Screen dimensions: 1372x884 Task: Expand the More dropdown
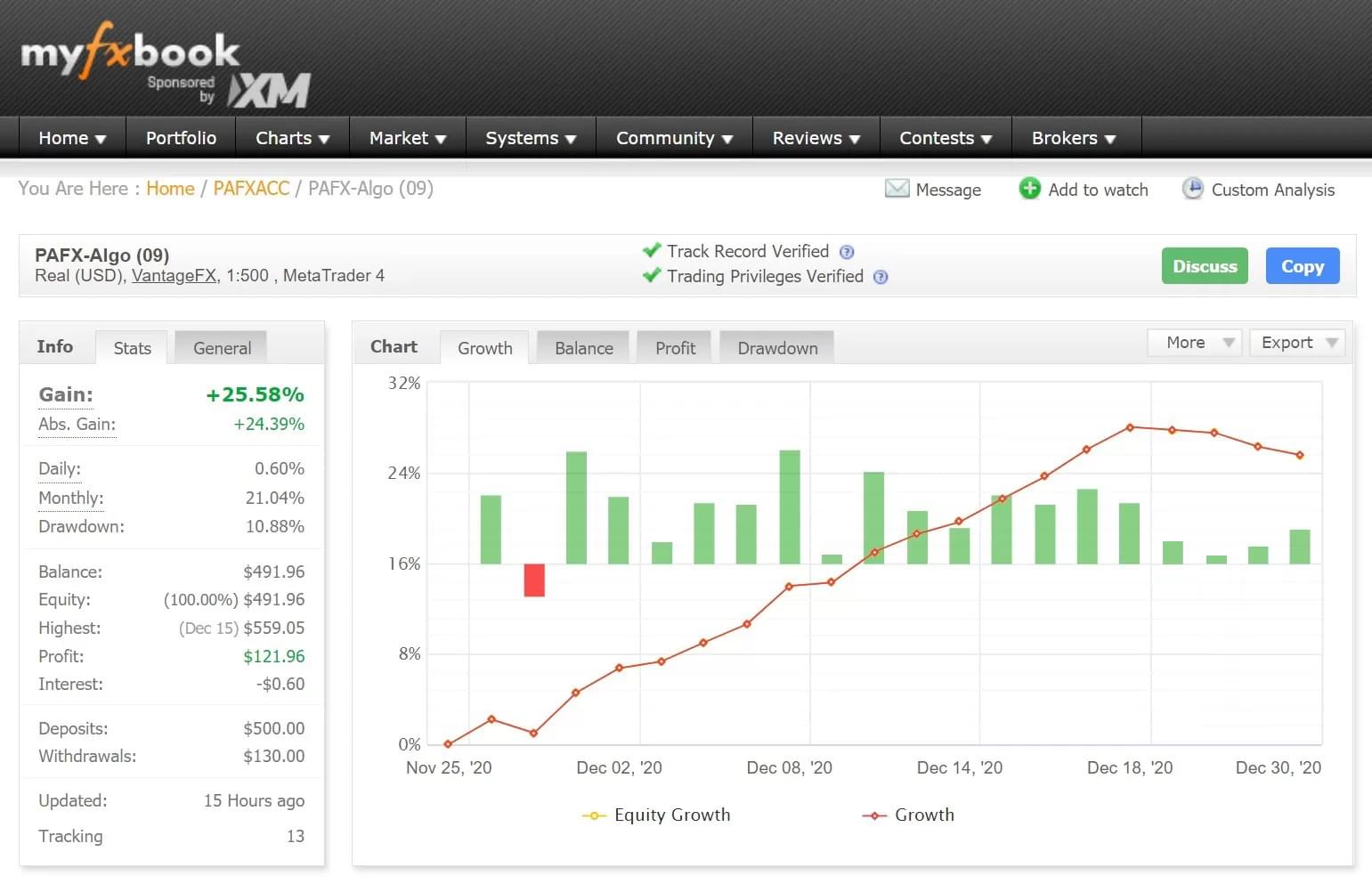click(1192, 343)
